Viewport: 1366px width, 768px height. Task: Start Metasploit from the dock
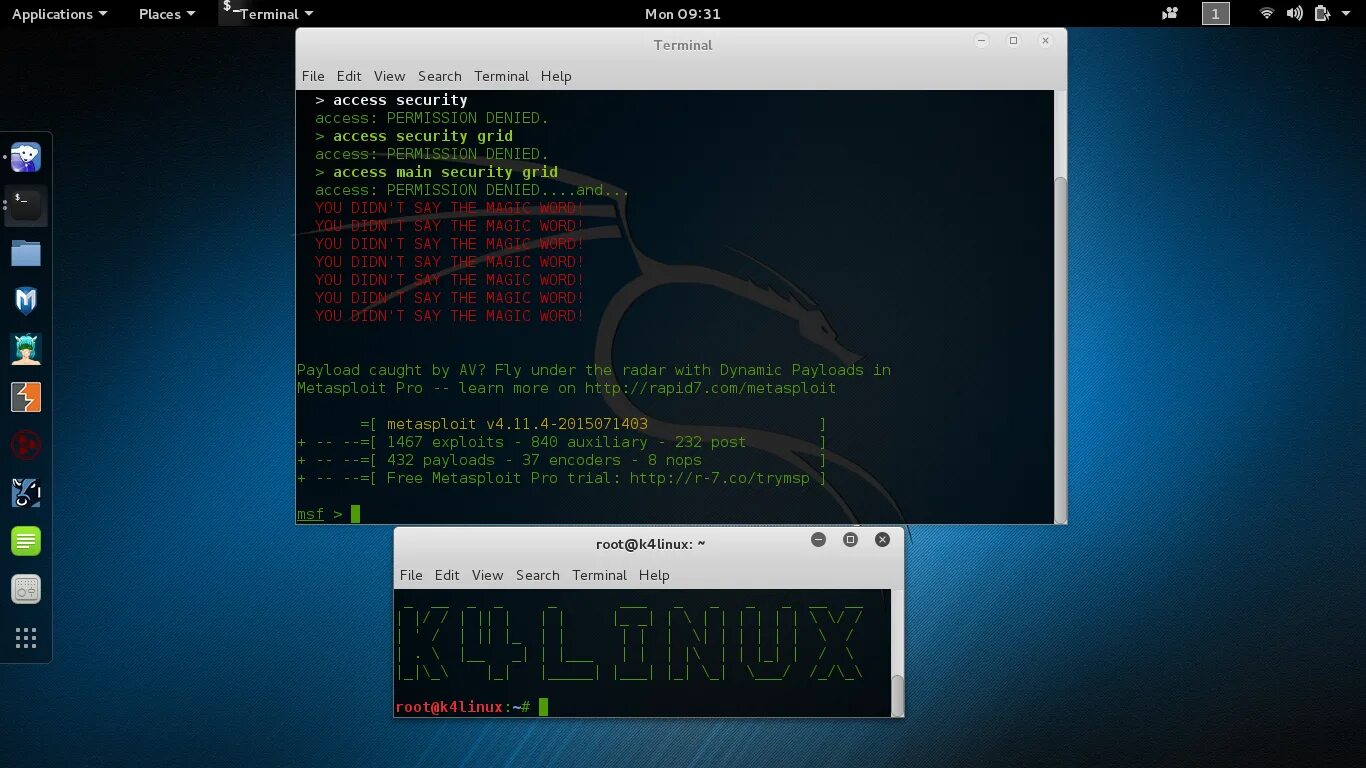pos(26,301)
